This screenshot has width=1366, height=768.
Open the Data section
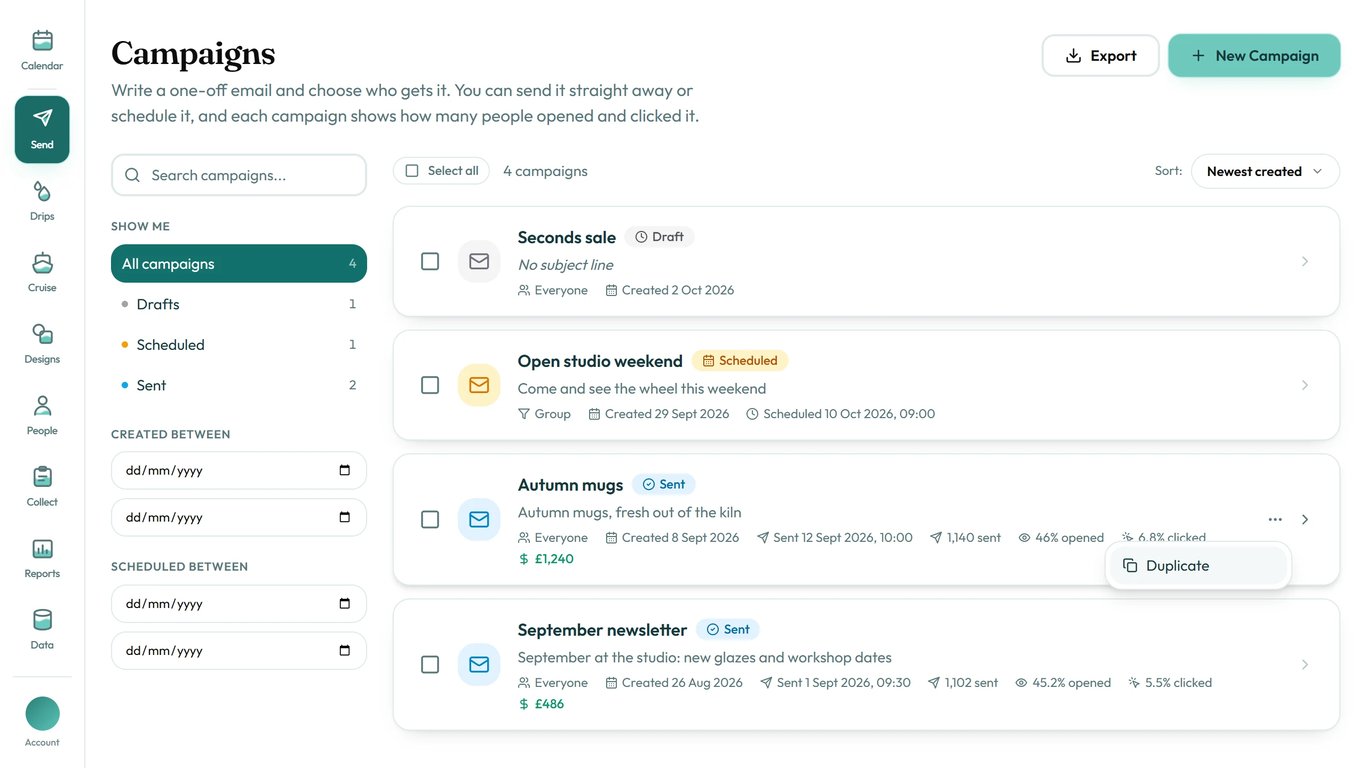(42, 630)
